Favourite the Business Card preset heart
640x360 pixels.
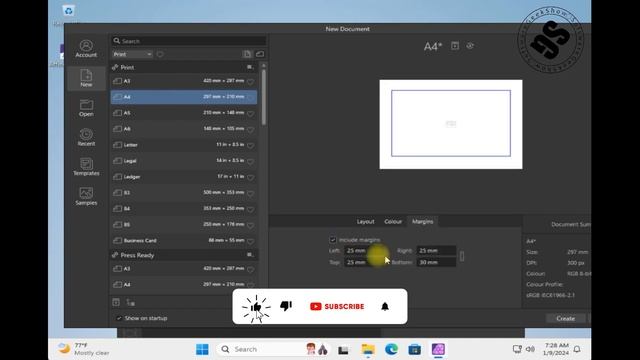coord(251,241)
